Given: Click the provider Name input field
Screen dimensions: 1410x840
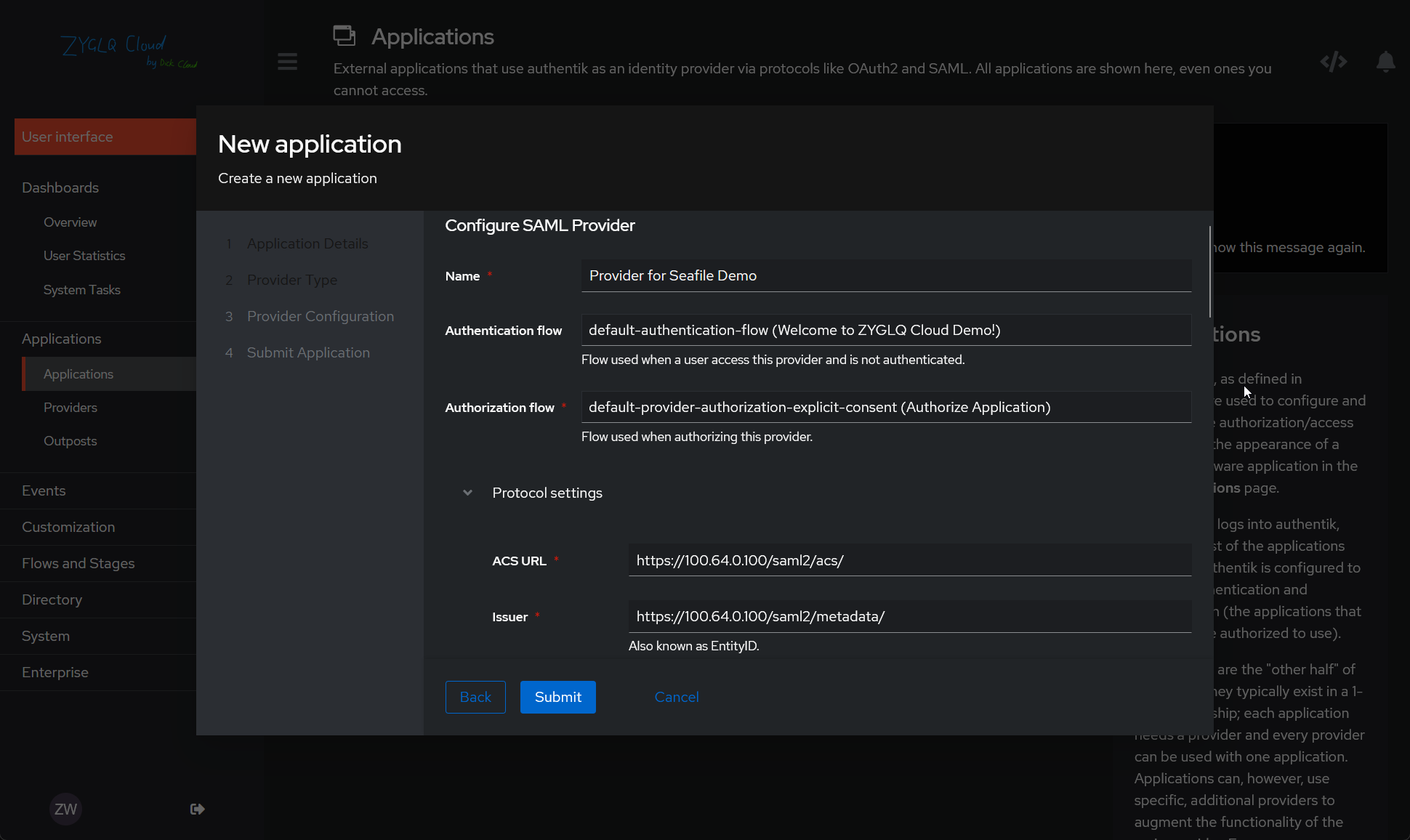Looking at the screenshot, I should [x=886, y=275].
